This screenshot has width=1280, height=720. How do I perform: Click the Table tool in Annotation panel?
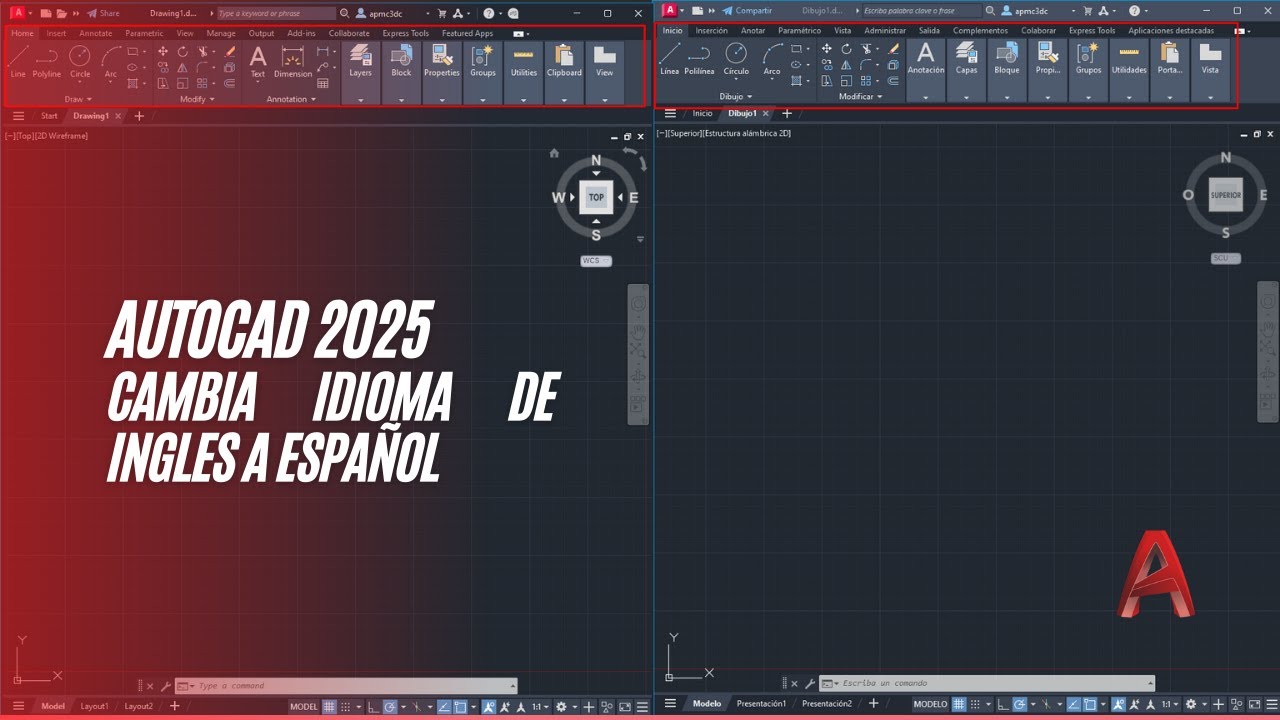pyautogui.click(x=323, y=83)
